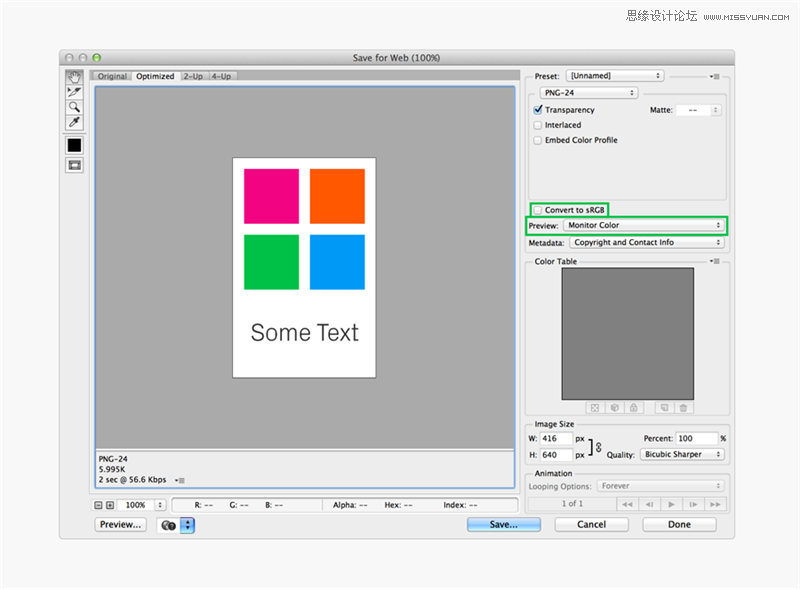Click the browser preview icon
Viewport: 800px width, 590px height.
(x=168, y=525)
